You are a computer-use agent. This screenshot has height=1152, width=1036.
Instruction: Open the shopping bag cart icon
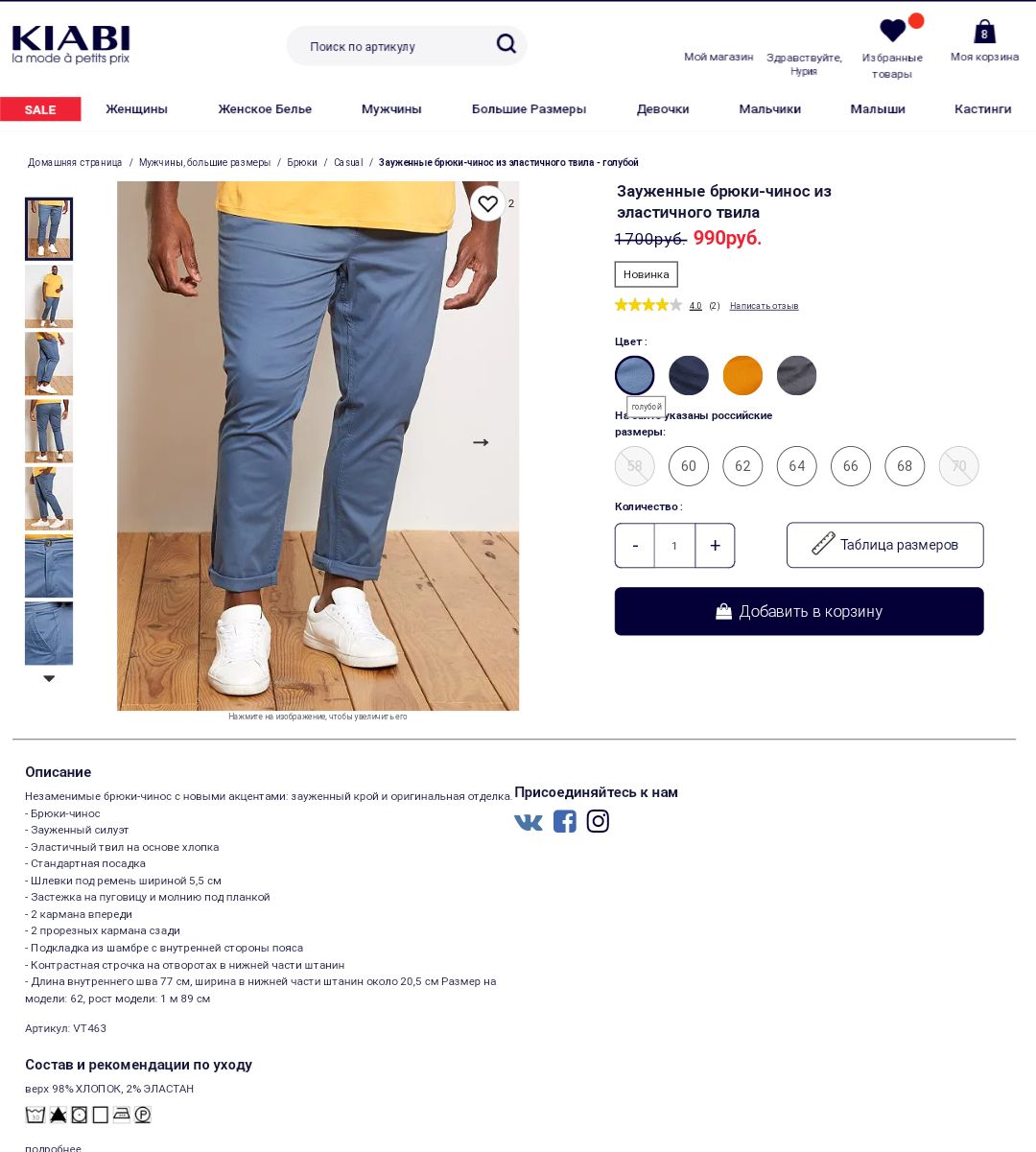(x=984, y=32)
